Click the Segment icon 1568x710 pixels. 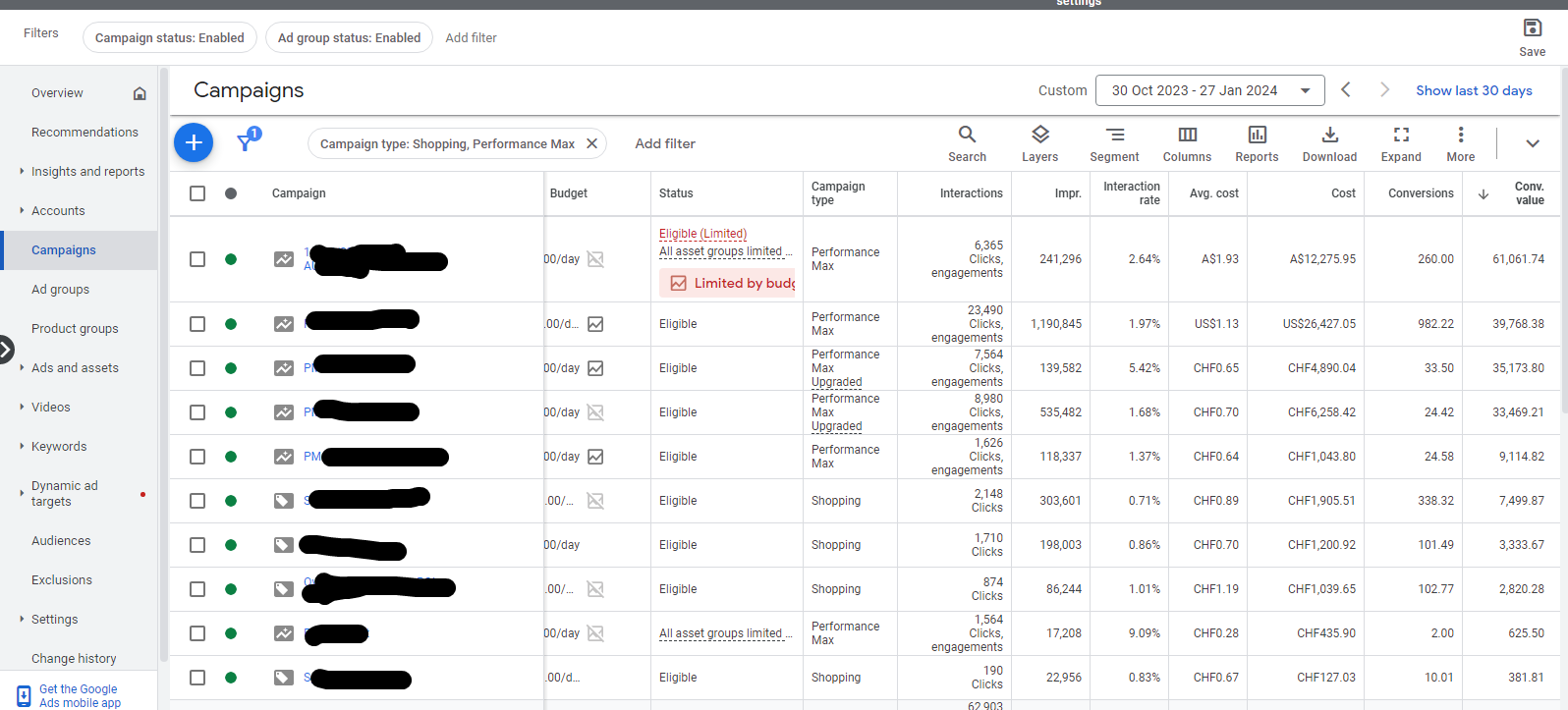coord(1114,143)
